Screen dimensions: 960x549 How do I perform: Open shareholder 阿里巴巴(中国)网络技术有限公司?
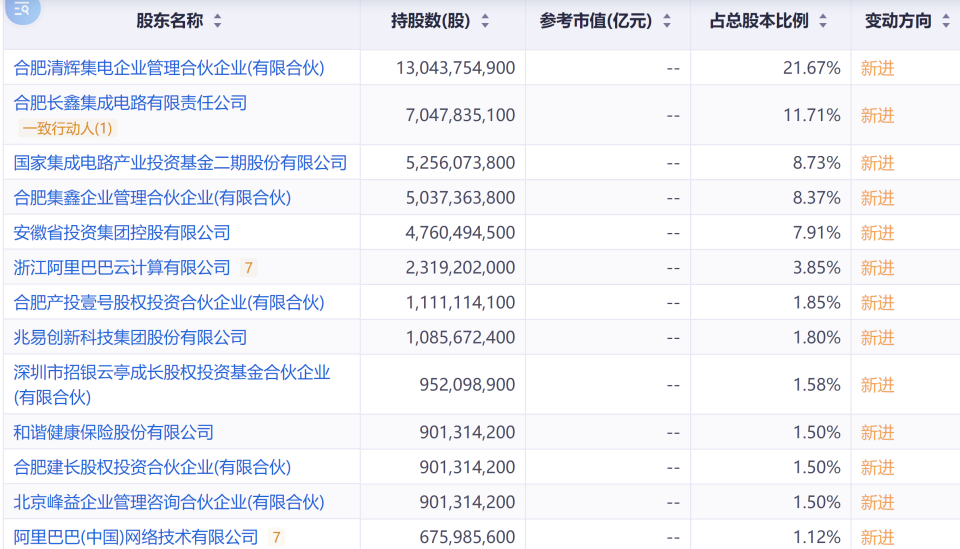(x=136, y=537)
